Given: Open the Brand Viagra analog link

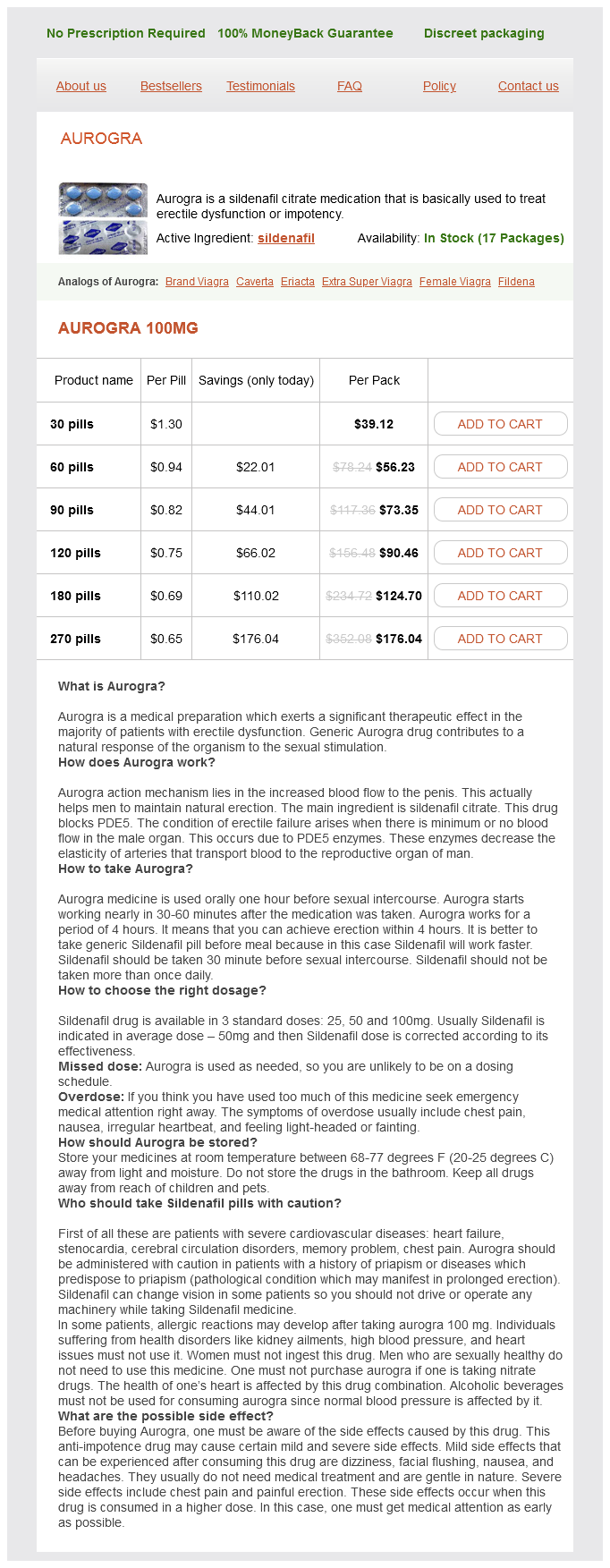Looking at the screenshot, I should [x=197, y=282].
